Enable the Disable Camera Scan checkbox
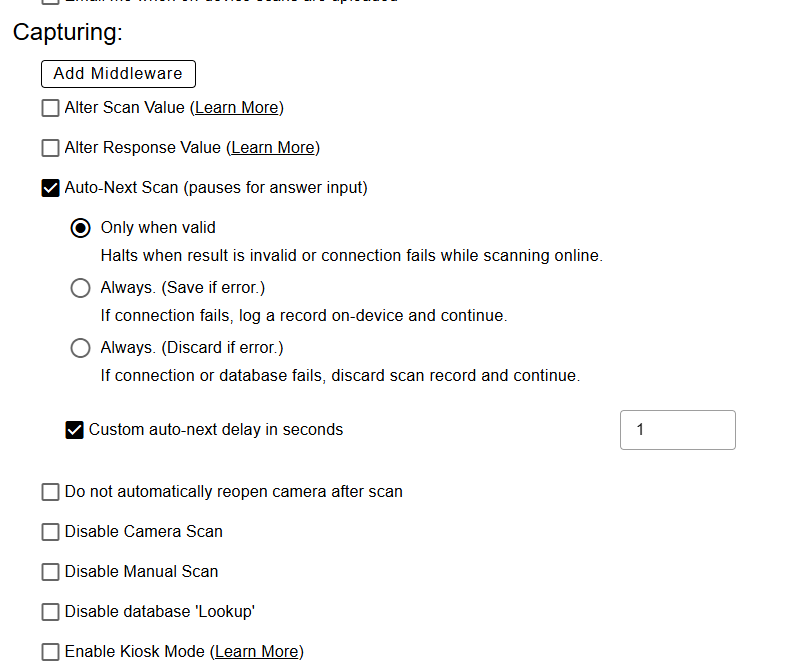 [50, 532]
